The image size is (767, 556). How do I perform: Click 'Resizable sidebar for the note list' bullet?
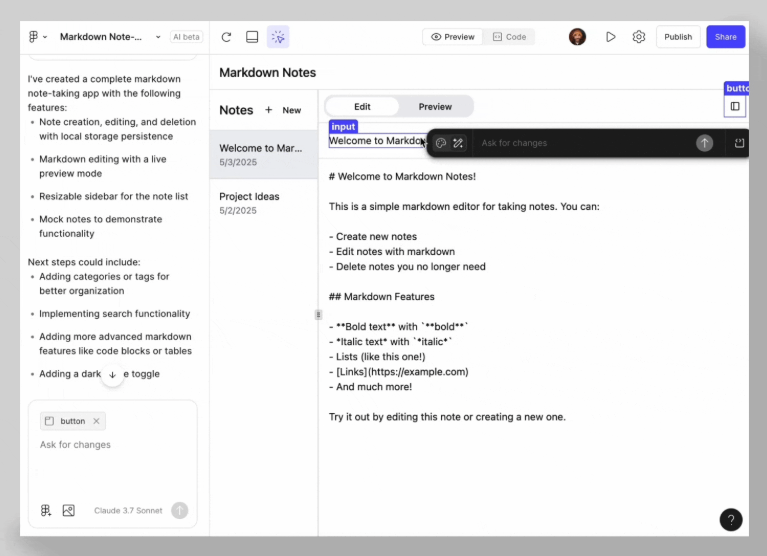113,196
